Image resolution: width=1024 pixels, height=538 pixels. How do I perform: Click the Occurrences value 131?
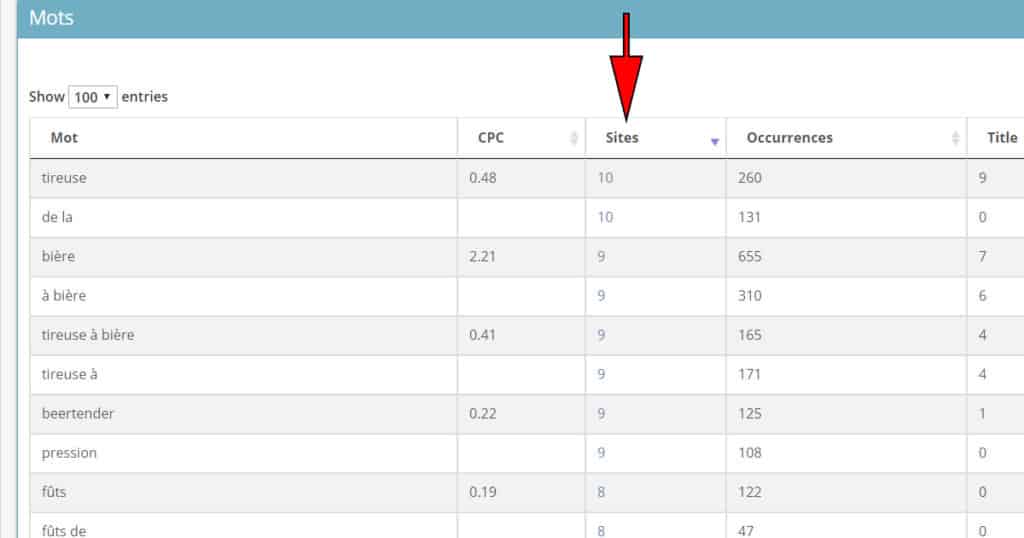749,217
